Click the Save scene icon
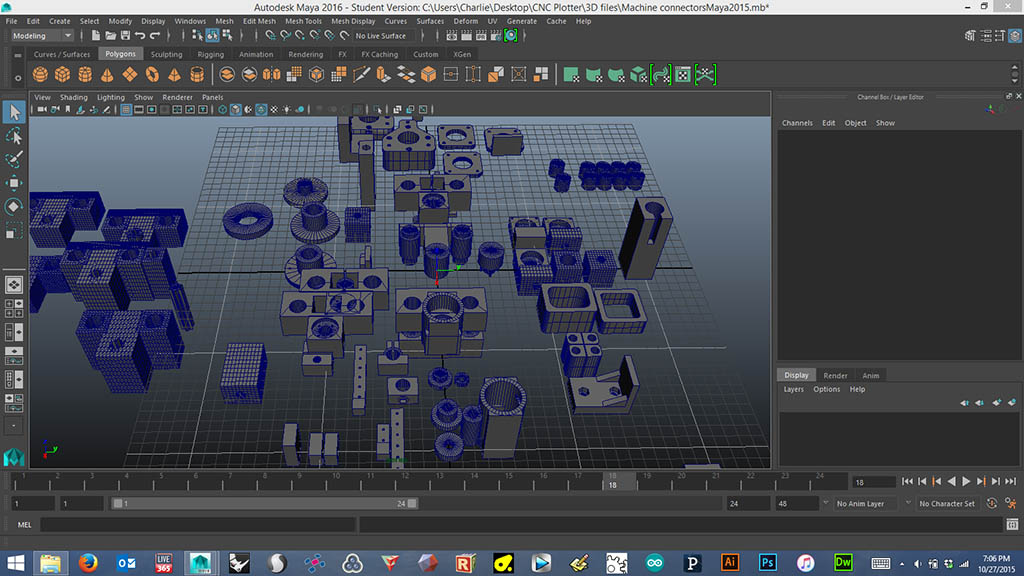Screen dimensions: 1024x576 pos(125,36)
